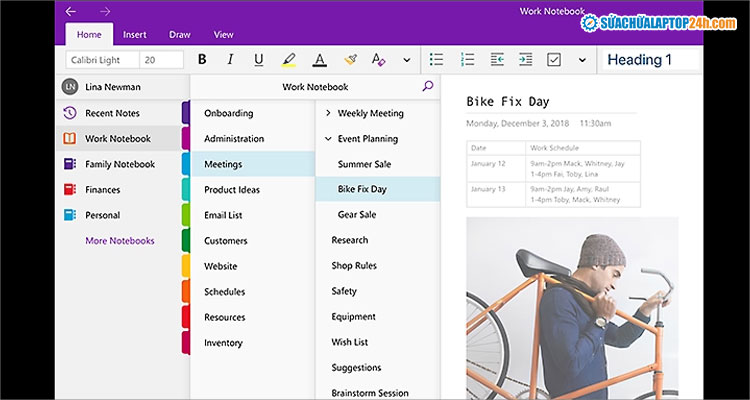Toggle Italic formatting
The width and height of the screenshot is (750, 400).
click(231, 60)
